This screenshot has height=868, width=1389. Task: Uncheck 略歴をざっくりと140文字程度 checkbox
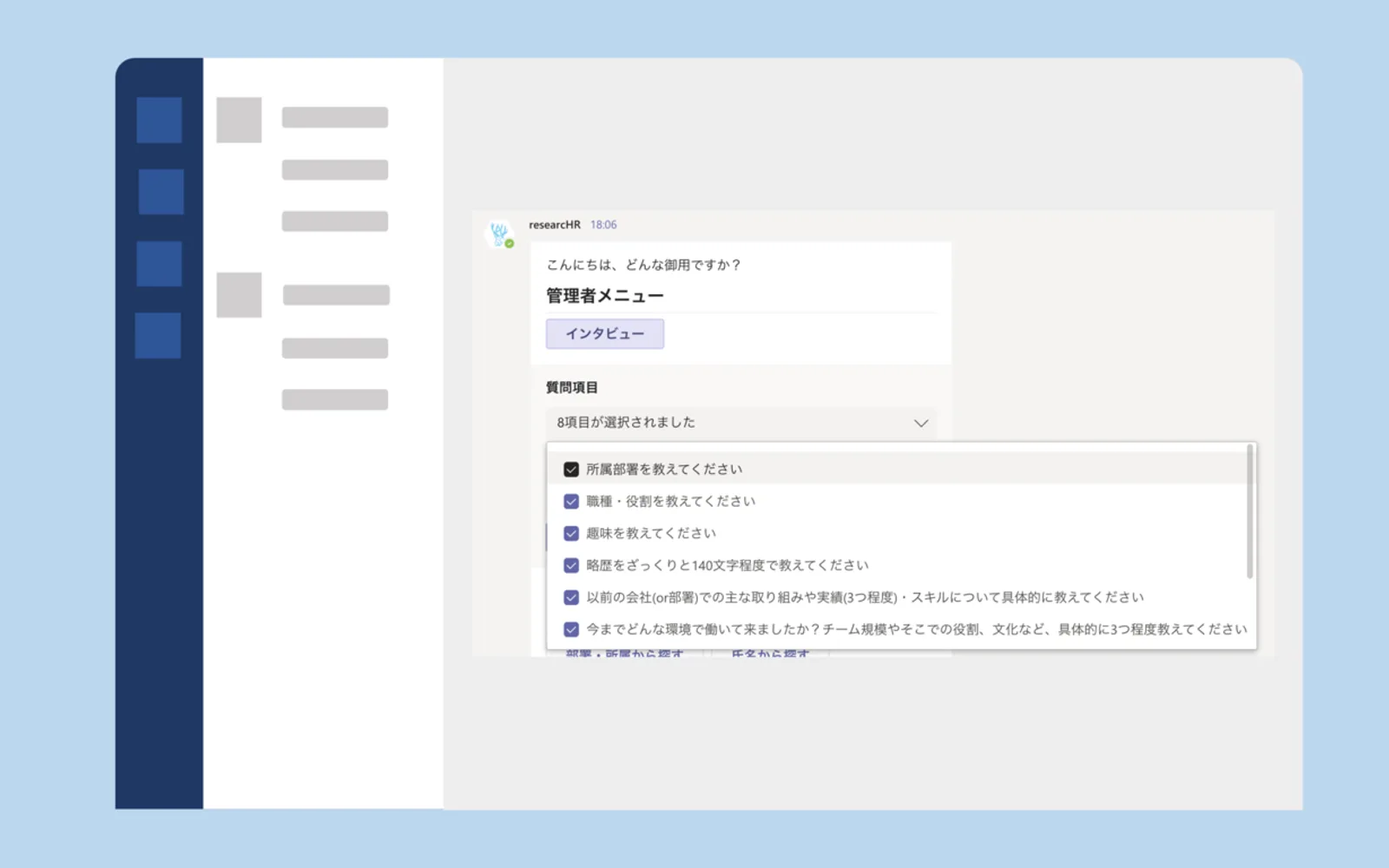point(571,566)
